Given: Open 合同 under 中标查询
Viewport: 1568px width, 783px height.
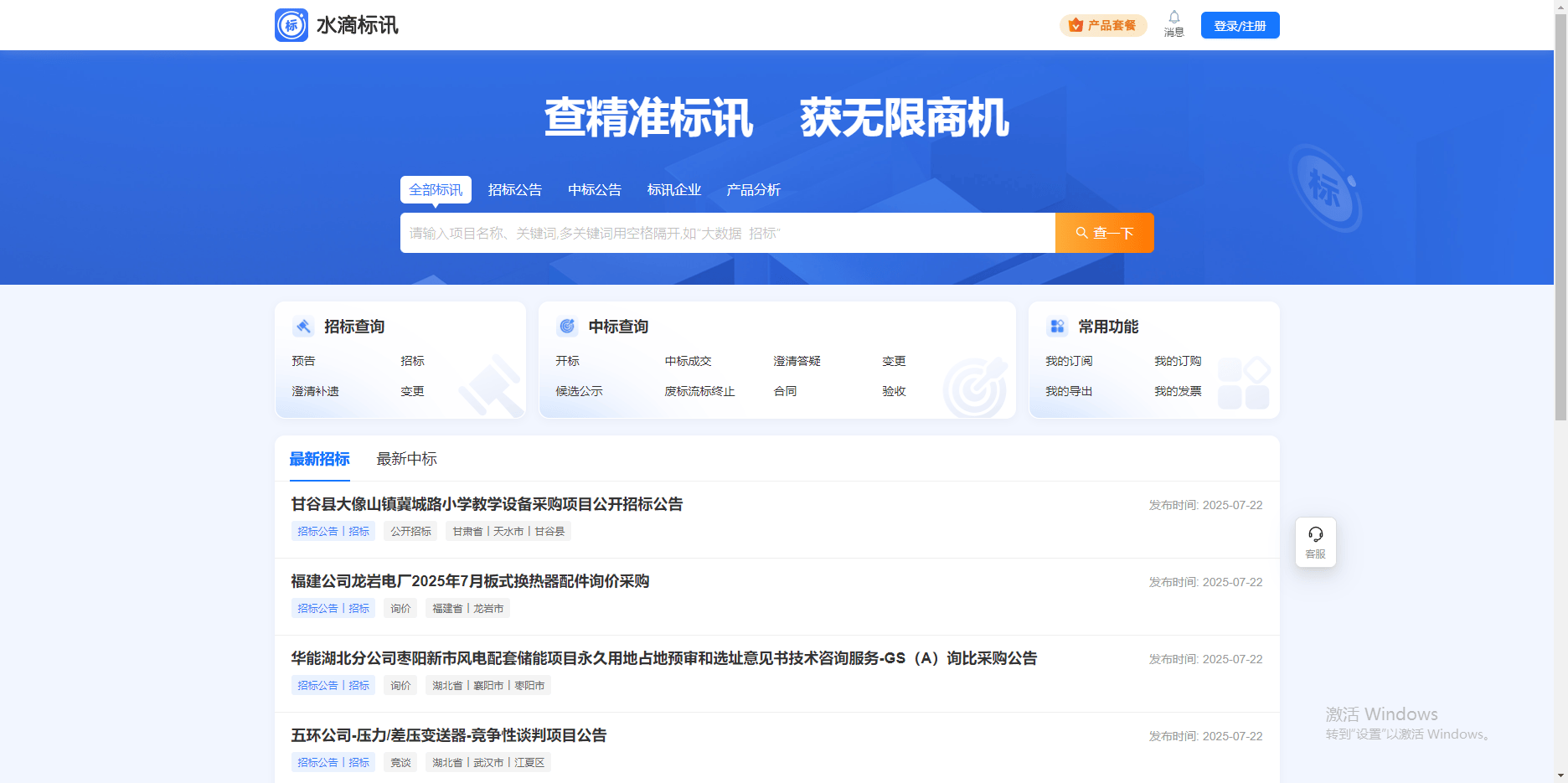Looking at the screenshot, I should (x=785, y=390).
